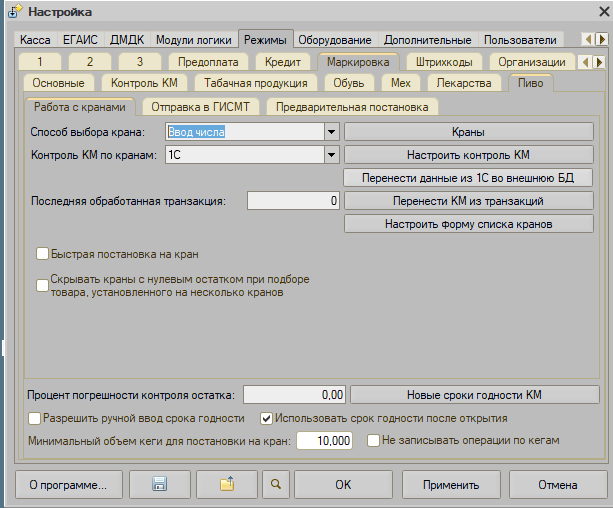This screenshot has width=613, height=508.
Task: Click the magnifier search icon button
Action: tap(276, 485)
